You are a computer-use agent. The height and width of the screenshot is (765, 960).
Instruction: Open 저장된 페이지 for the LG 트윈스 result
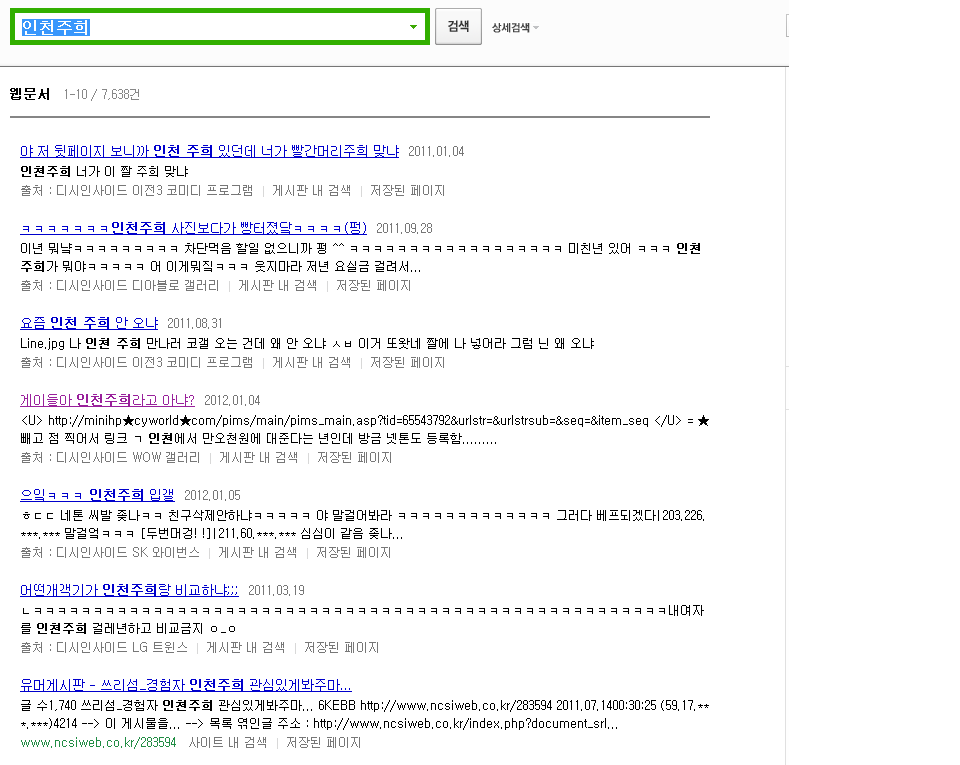tap(341, 647)
